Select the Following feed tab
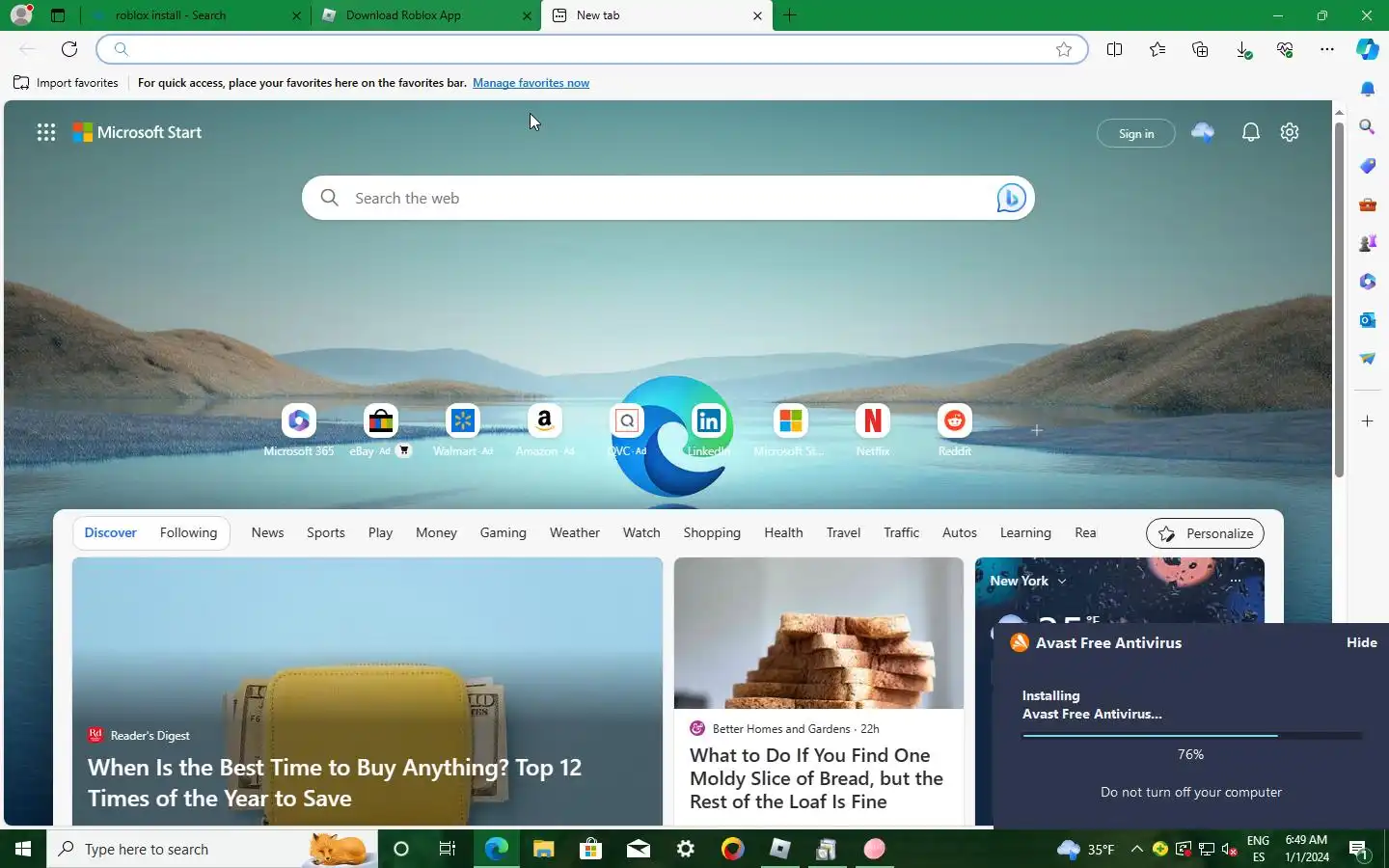Image resolution: width=1389 pixels, height=868 pixels. [188, 532]
